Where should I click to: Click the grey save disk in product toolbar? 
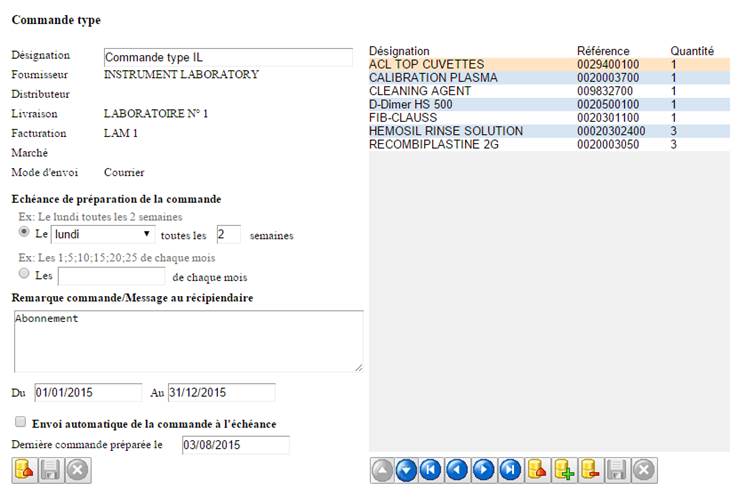tap(617, 470)
